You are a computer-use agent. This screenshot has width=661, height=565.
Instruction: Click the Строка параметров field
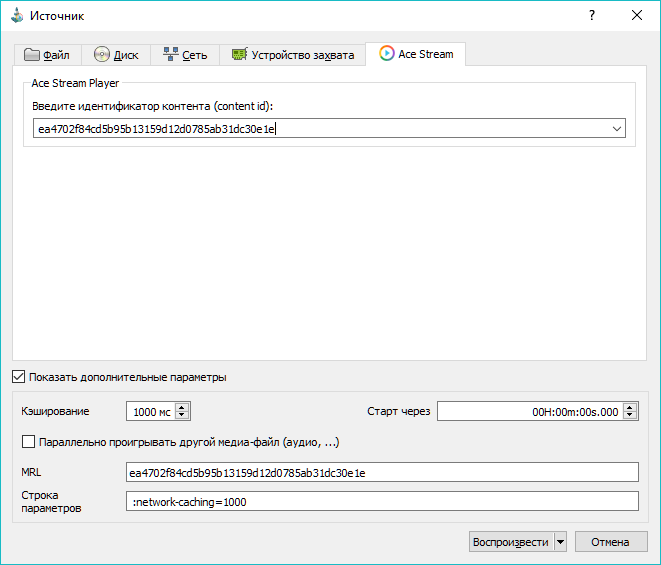click(382, 501)
